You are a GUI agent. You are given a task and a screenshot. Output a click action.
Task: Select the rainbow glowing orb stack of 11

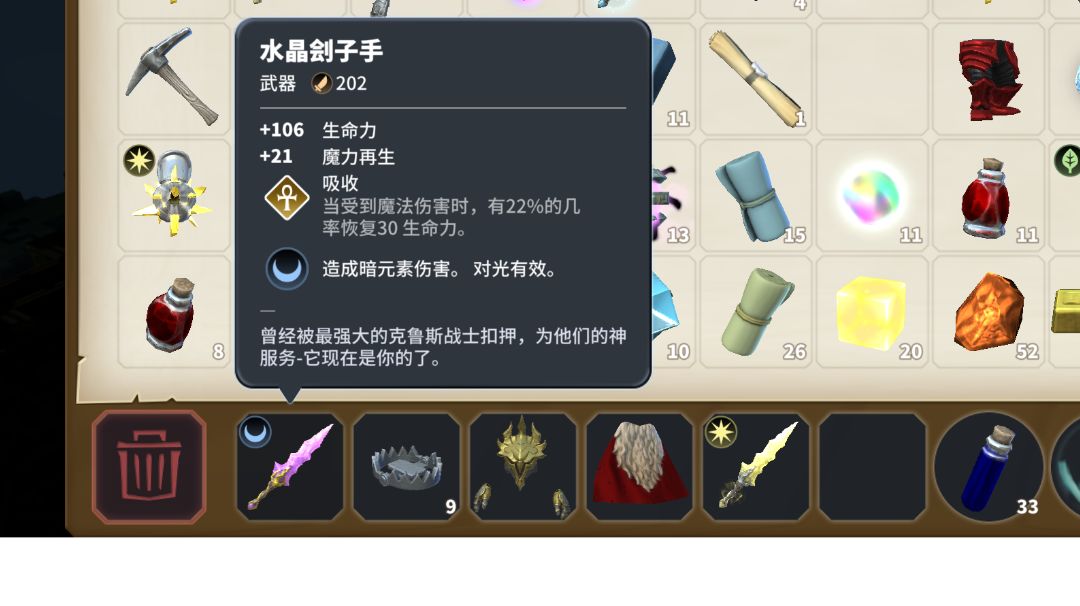coord(872,195)
